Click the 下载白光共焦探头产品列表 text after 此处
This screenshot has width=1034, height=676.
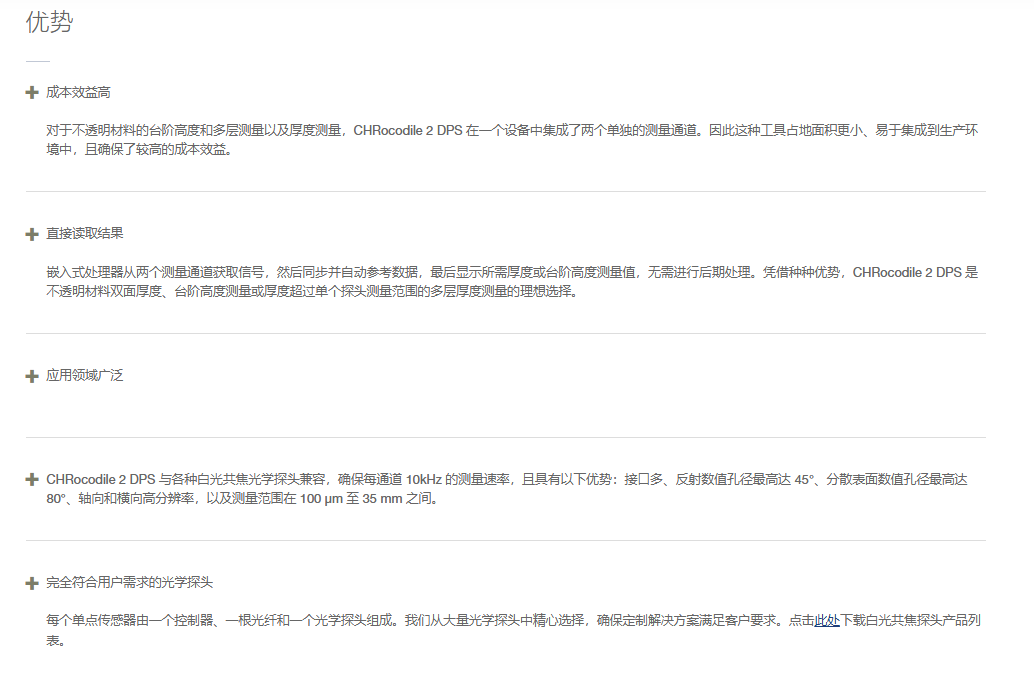pyautogui.click(x=910, y=621)
